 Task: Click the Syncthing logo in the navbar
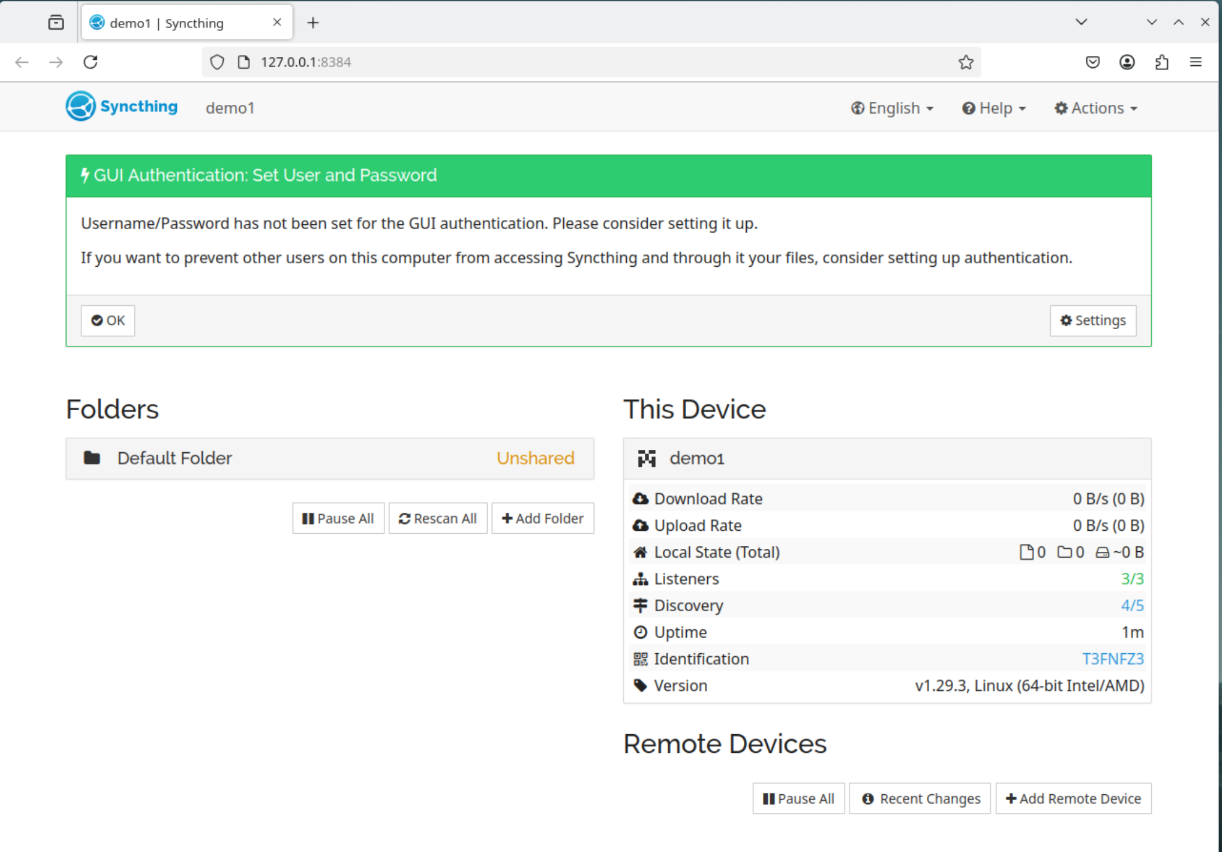(121, 107)
